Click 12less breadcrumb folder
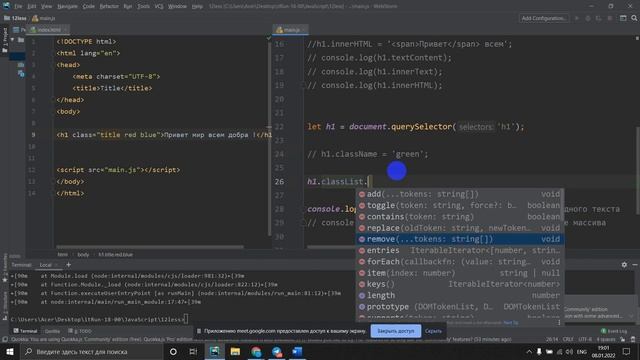The image size is (640, 360). click(x=16, y=18)
